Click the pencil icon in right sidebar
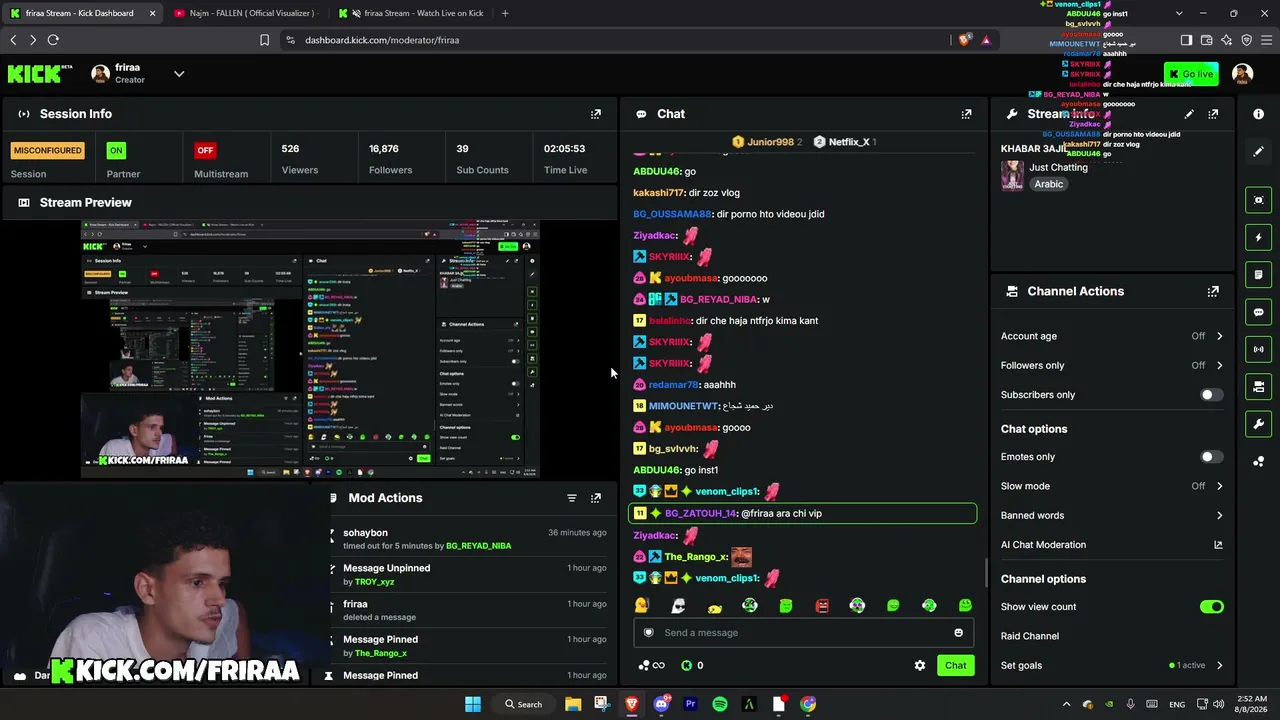 click(1258, 151)
